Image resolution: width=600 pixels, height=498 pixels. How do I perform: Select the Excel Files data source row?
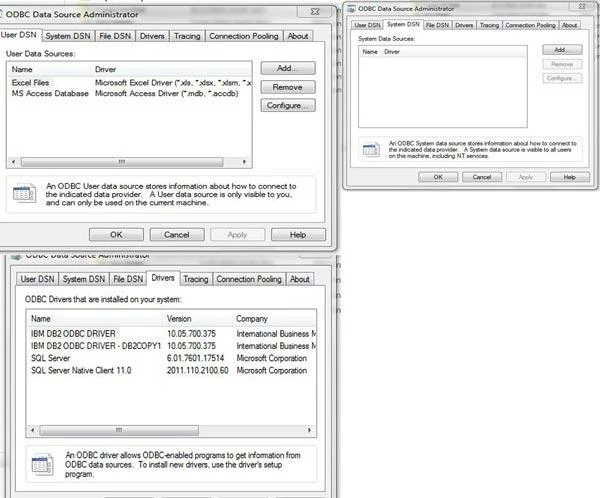129,83
